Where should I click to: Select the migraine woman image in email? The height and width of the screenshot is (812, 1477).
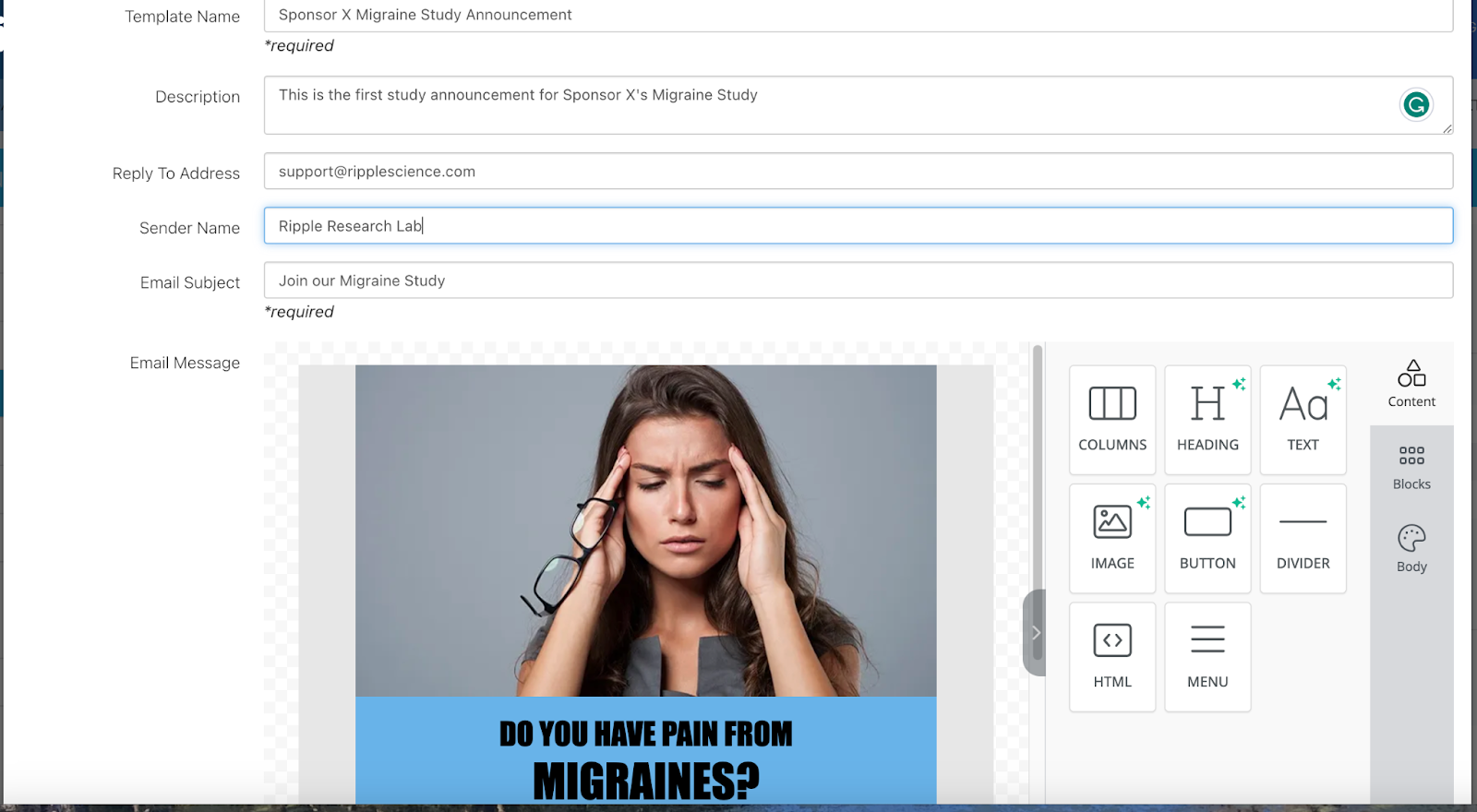pos(645,531)
